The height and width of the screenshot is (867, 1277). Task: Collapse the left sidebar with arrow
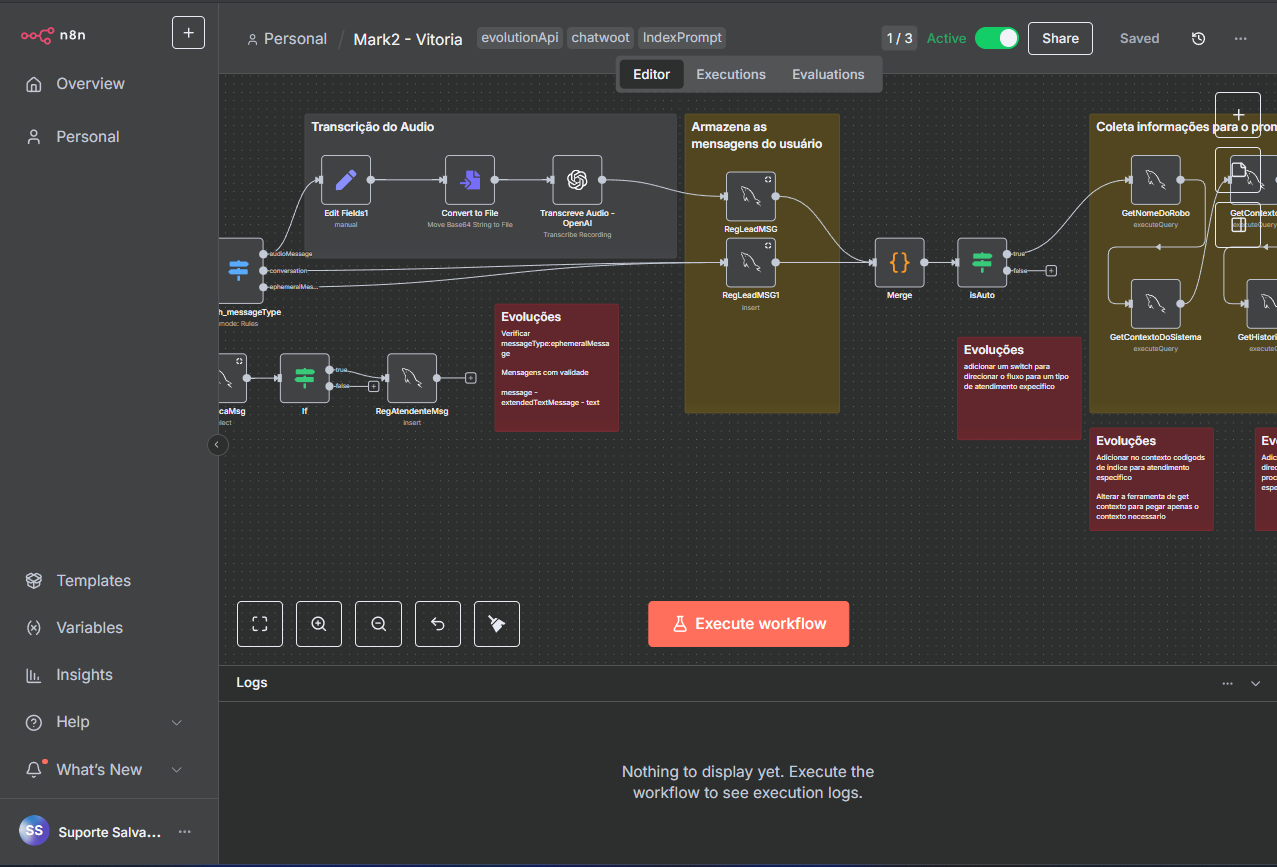(x=218, y=445)
